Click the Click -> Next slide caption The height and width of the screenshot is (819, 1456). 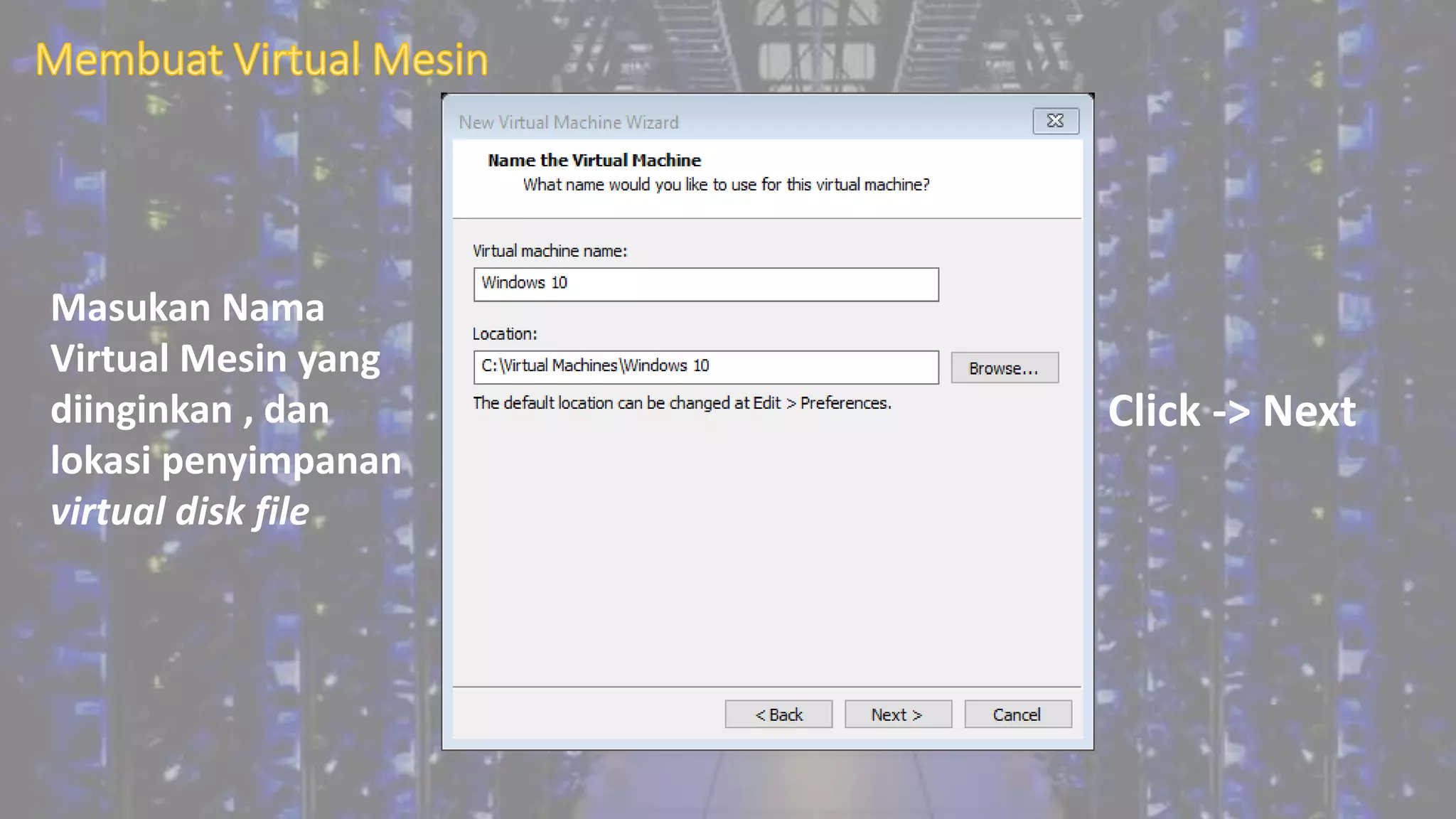(x=1231, y=411)
